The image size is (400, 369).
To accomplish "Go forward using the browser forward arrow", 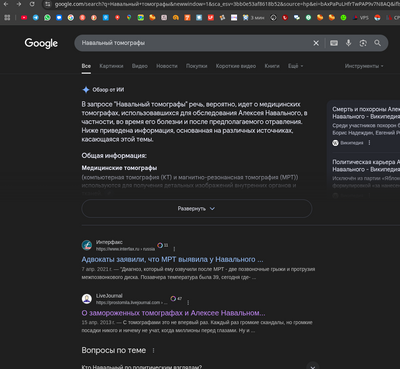I will click(19, 4).
